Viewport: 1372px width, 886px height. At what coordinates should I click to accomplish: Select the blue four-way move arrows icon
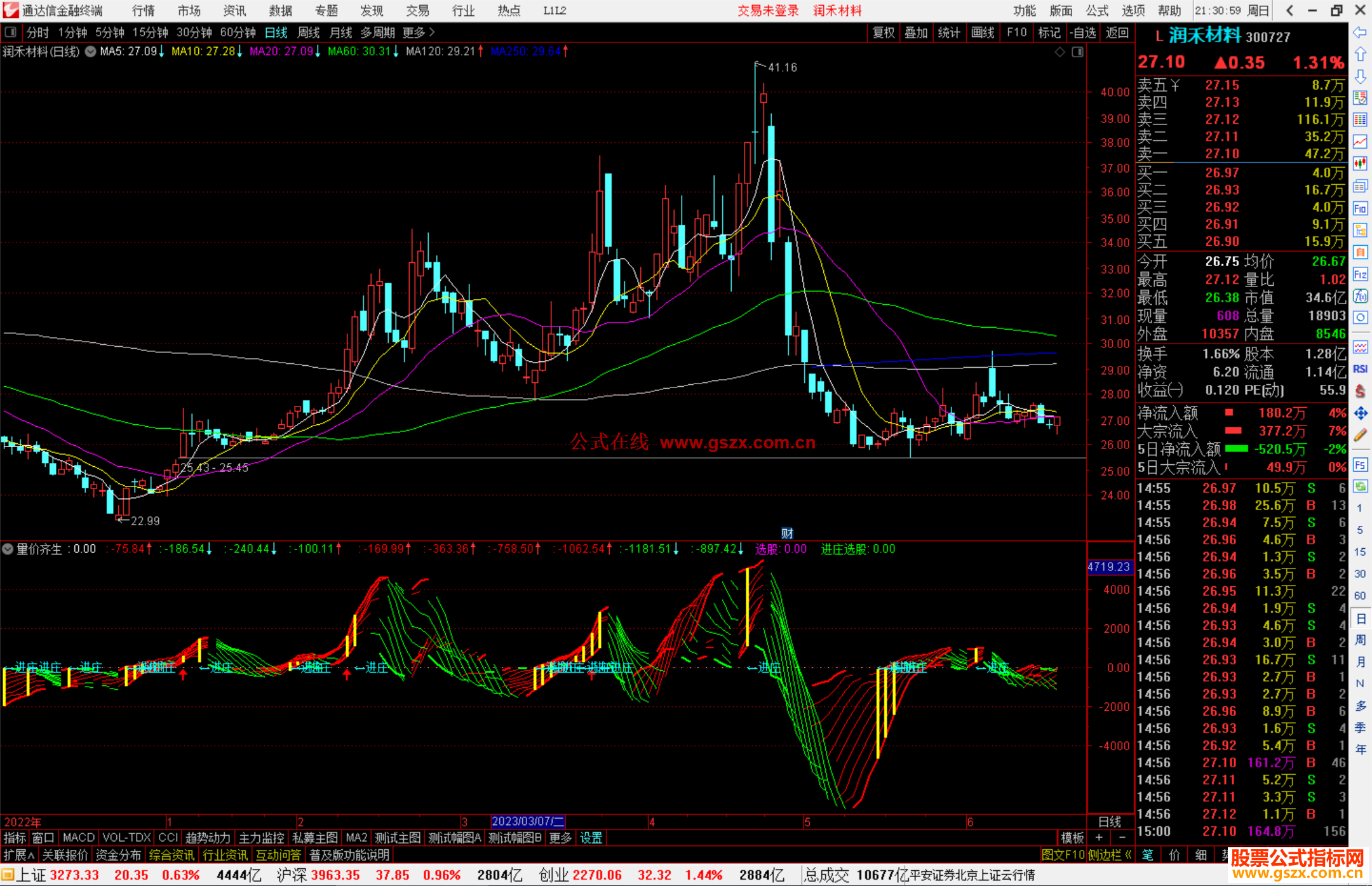1360,413
